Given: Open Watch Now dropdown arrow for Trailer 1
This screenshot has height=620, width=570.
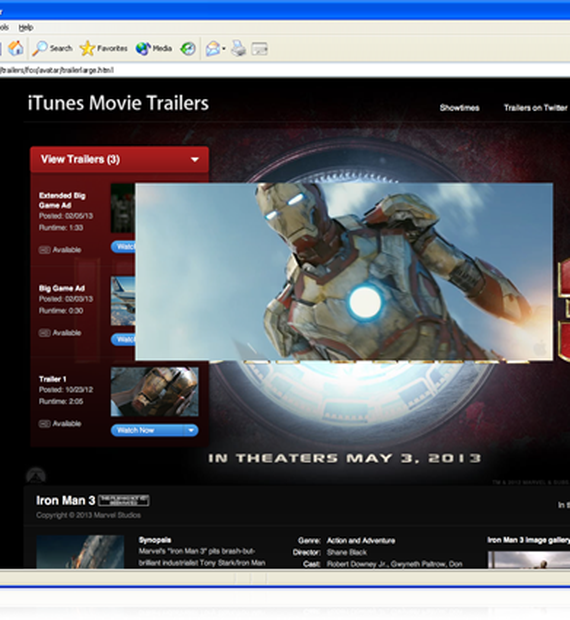Looking at the screenshot, I should tap(191, 430).
